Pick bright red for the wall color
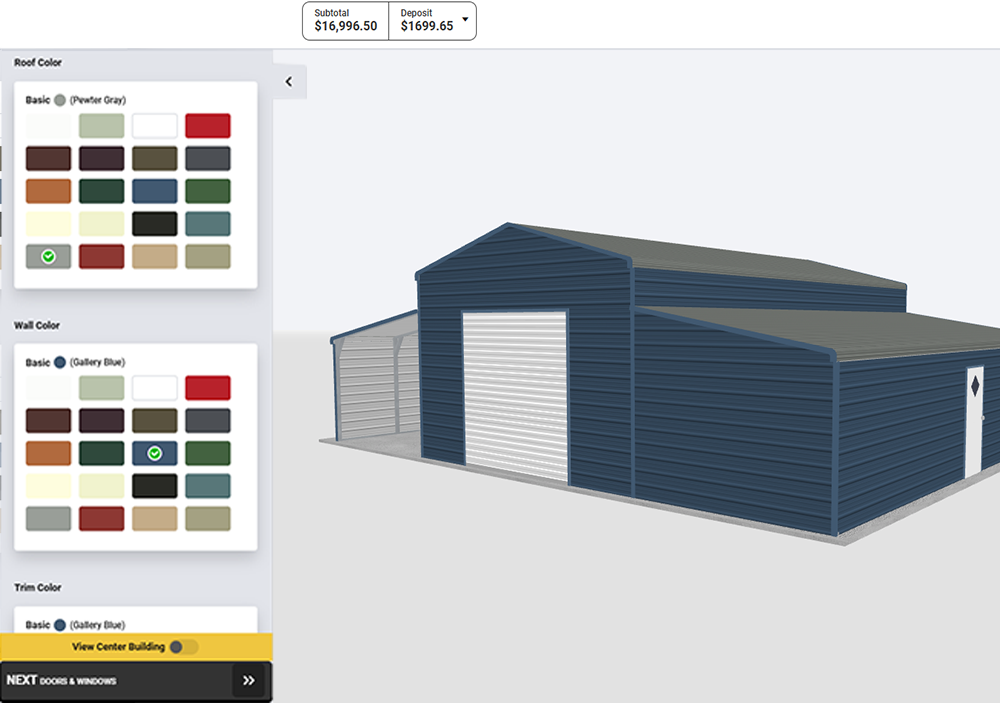The height and width of the screenshot is (703, 1000). (x=207, y=388)
